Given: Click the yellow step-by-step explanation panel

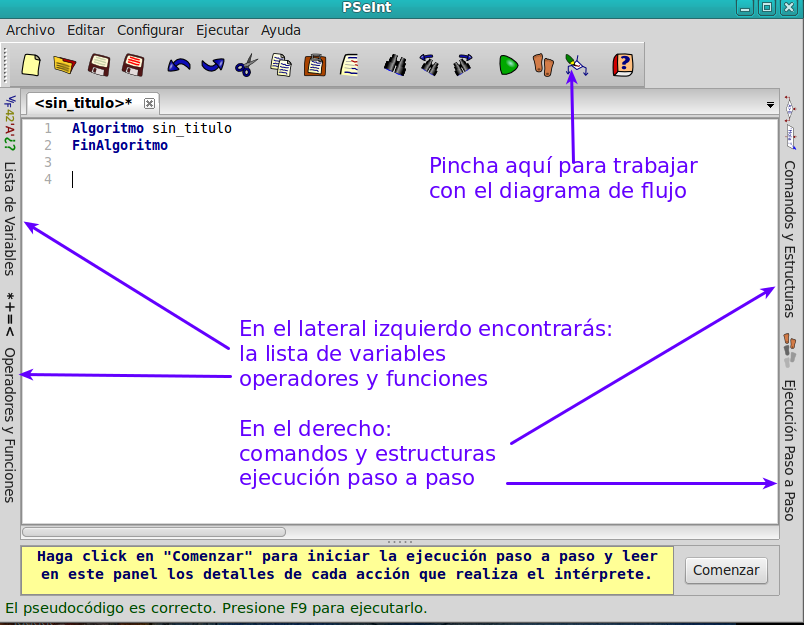Looking at the screenshot, I should [x=347, y=571].
